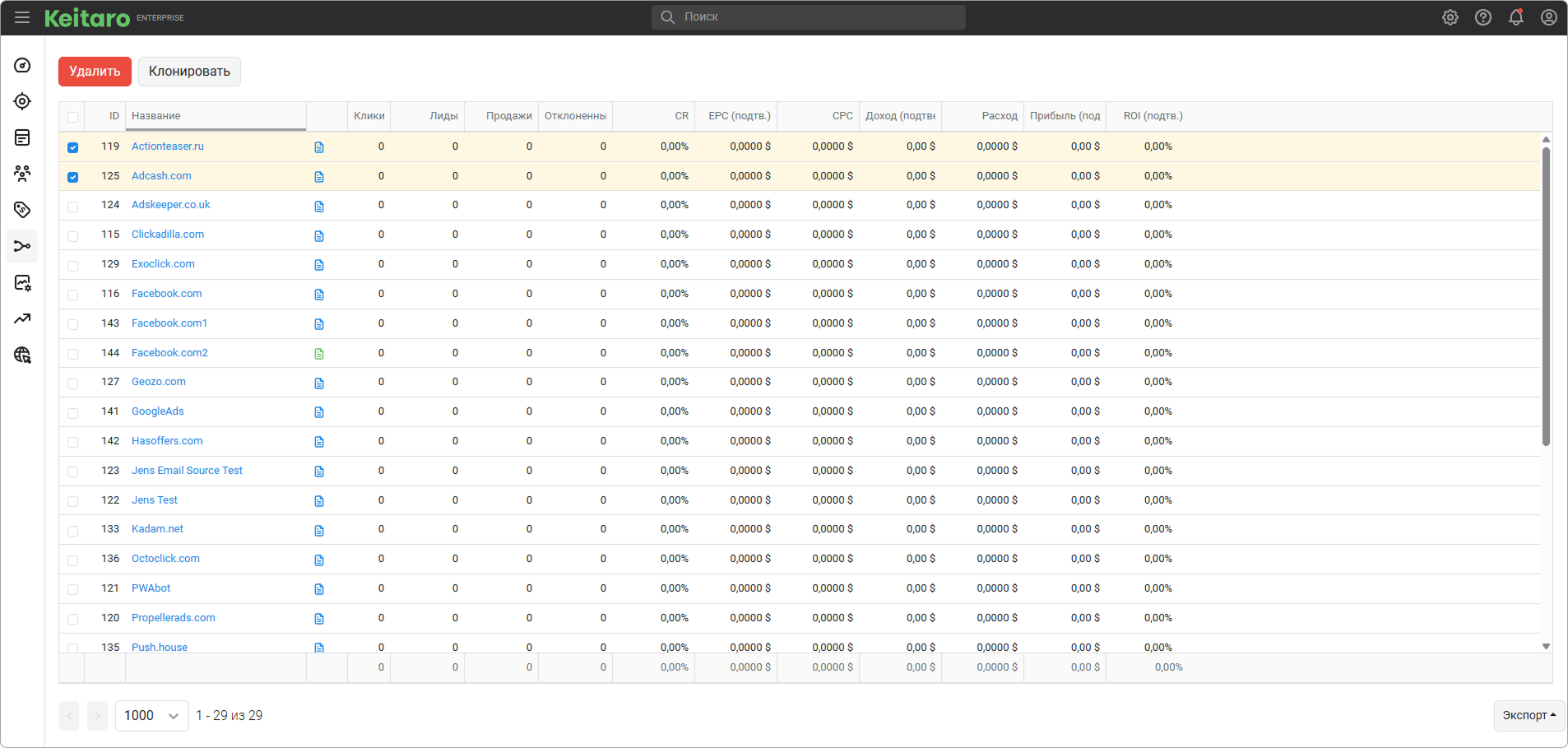Click the scrollbar up arrow
The width and height of the screenshot is (1568, 748).
point(1546,140)
